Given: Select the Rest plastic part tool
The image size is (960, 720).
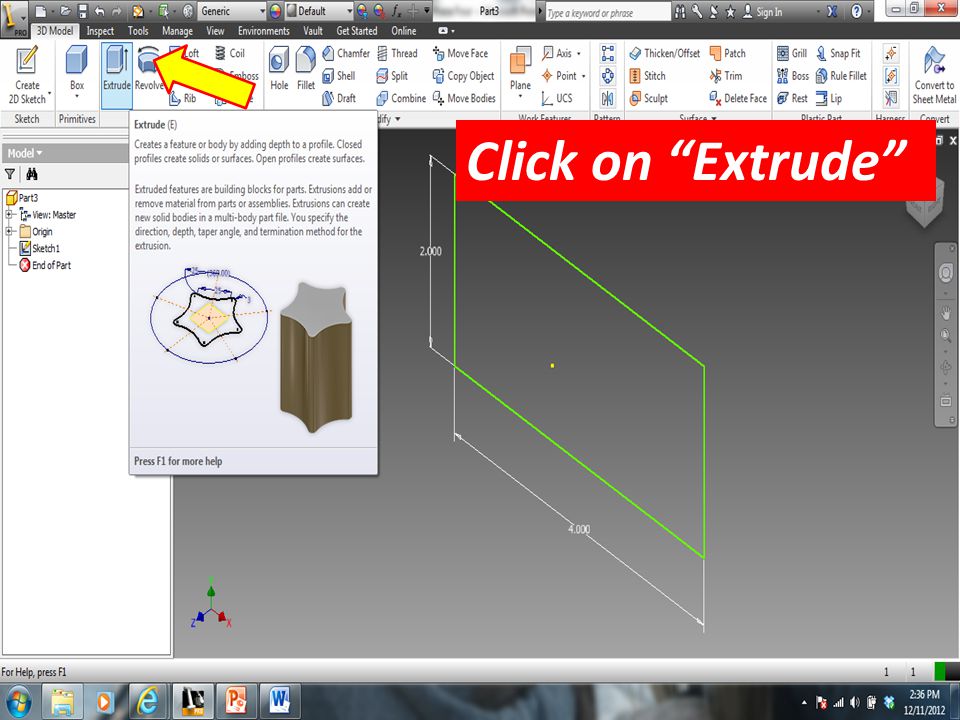Looking at the screenshot, I should [792, 98].
